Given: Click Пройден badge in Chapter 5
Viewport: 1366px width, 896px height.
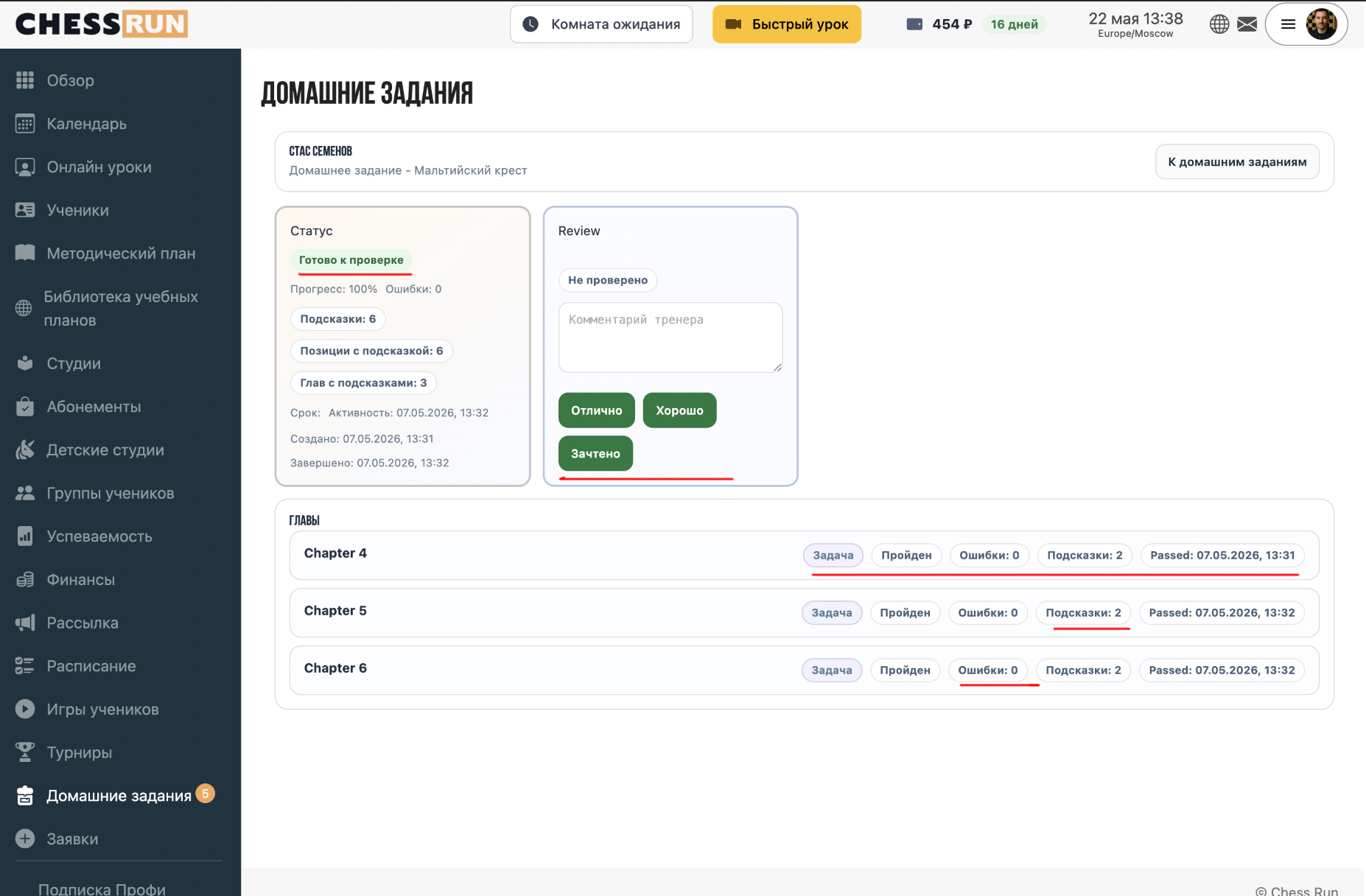Looking at the screenshot, I should pos(905,613).
